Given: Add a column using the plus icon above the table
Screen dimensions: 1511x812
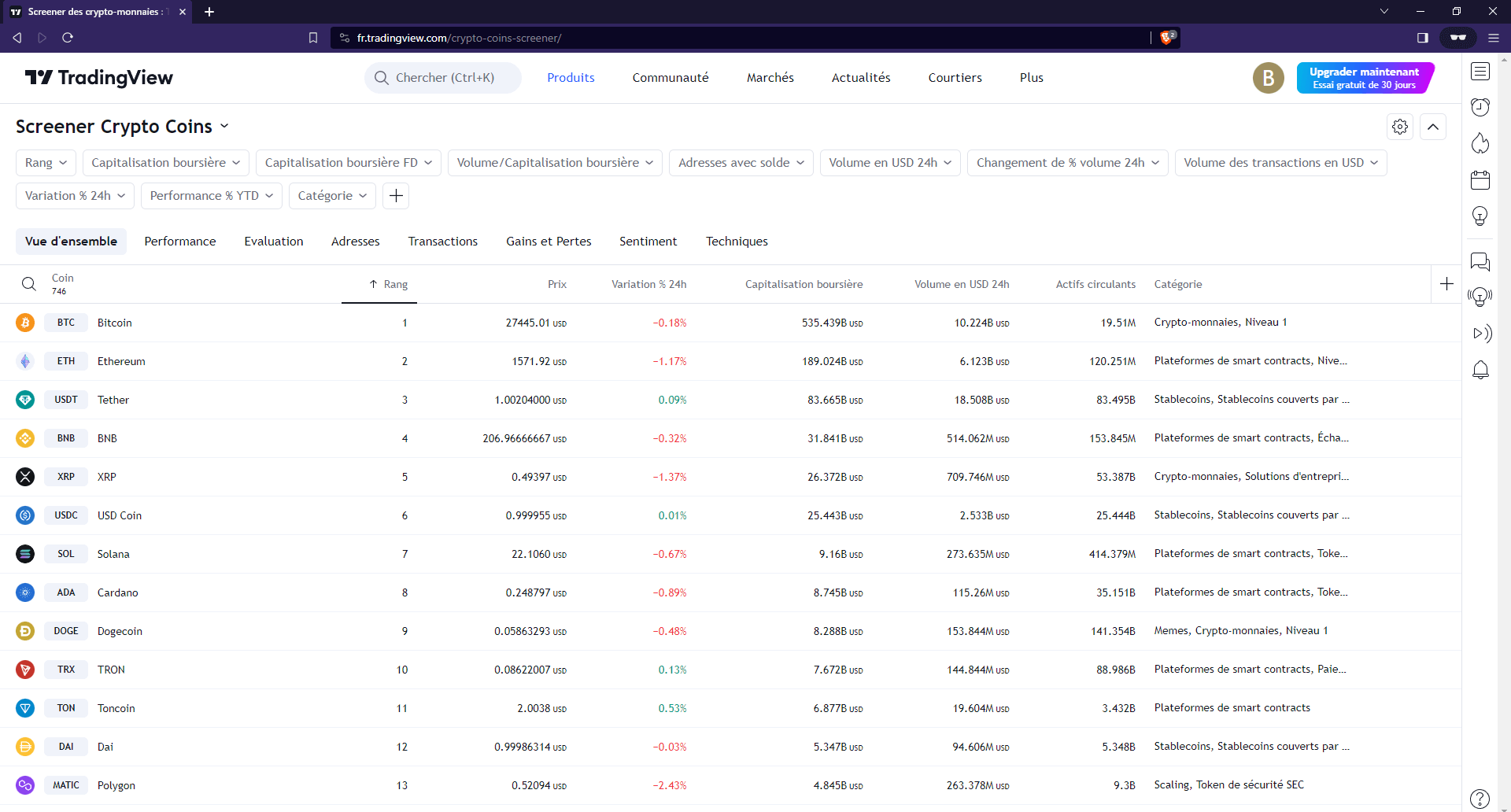Looking at the screenshot, I should (1447, 284).
